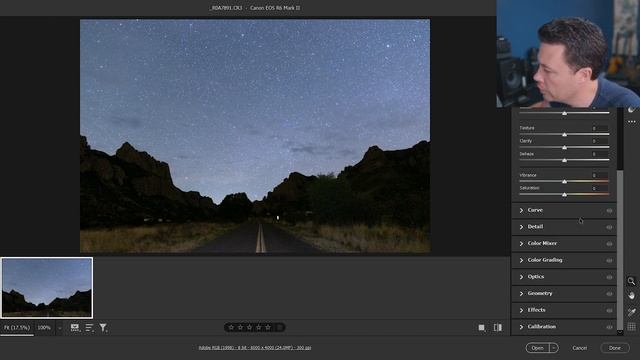Toggle Calibration panel visibility eye

[x=609, y=327]
